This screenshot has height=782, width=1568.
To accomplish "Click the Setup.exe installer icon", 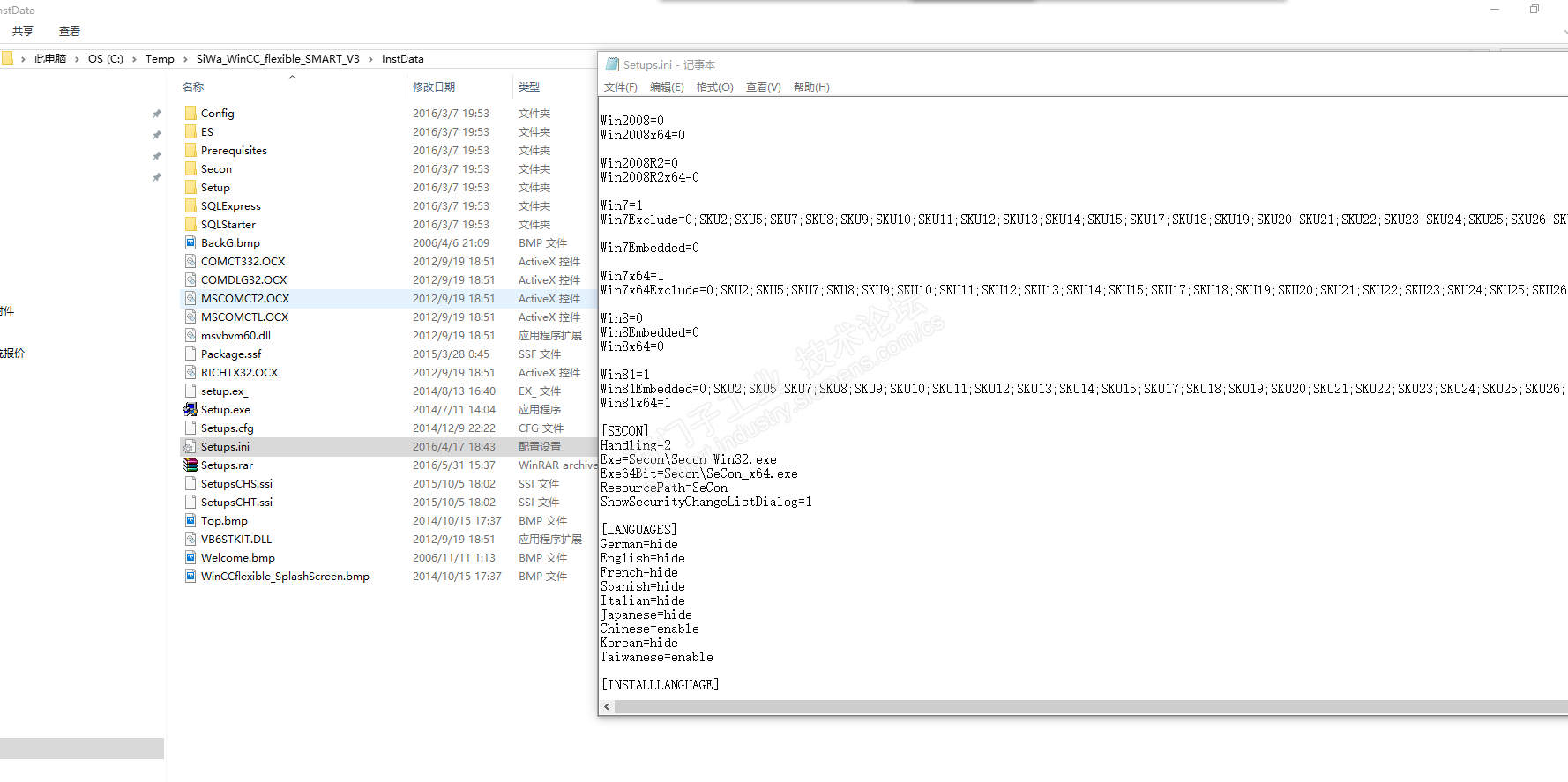I will pyautogui.click(x=190, y=409).
